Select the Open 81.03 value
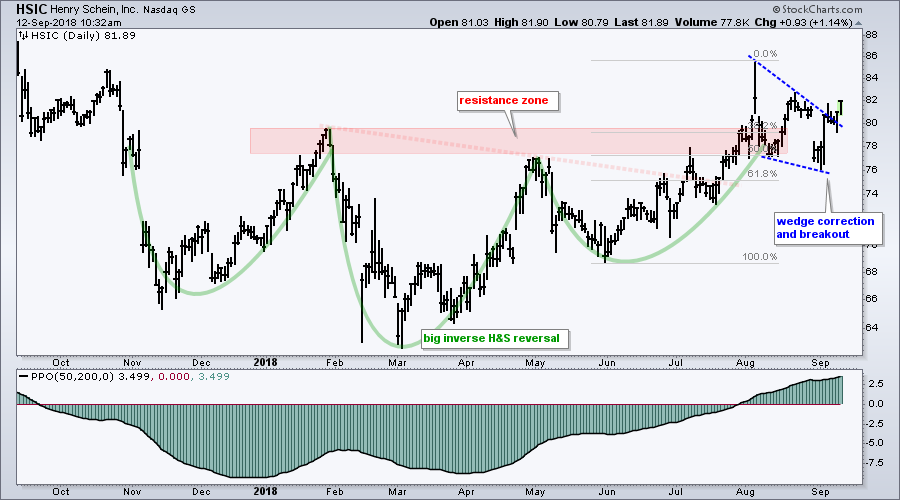The width and height of the screenshot is (900, 500). (459, 23)
